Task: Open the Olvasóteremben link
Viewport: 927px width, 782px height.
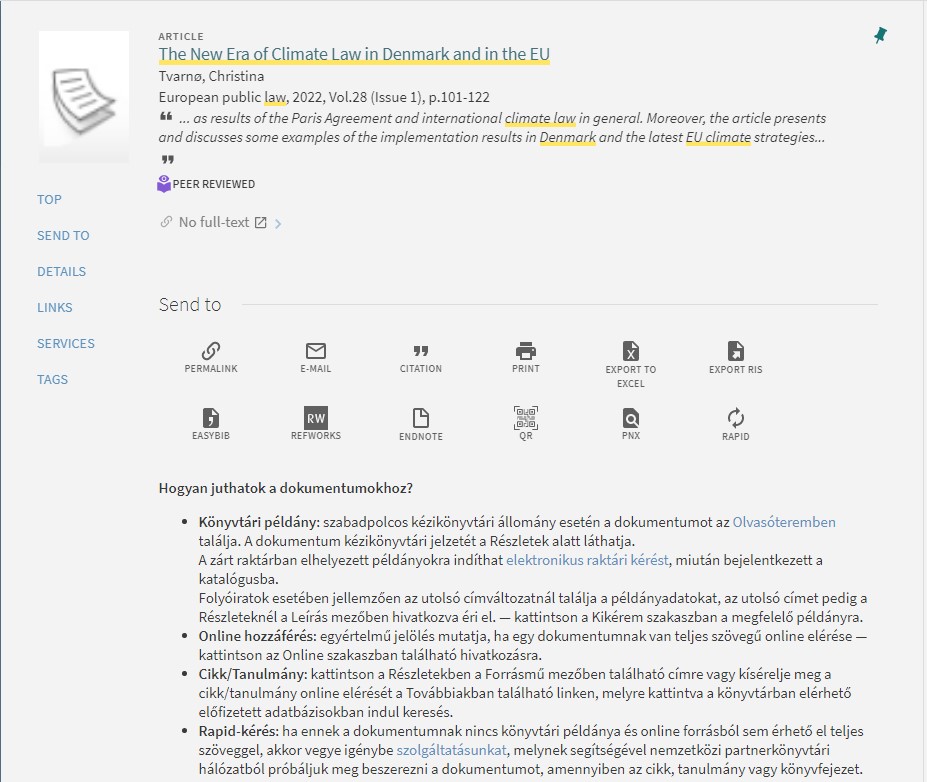Action: pyautogui.click(x=783, y=522)
